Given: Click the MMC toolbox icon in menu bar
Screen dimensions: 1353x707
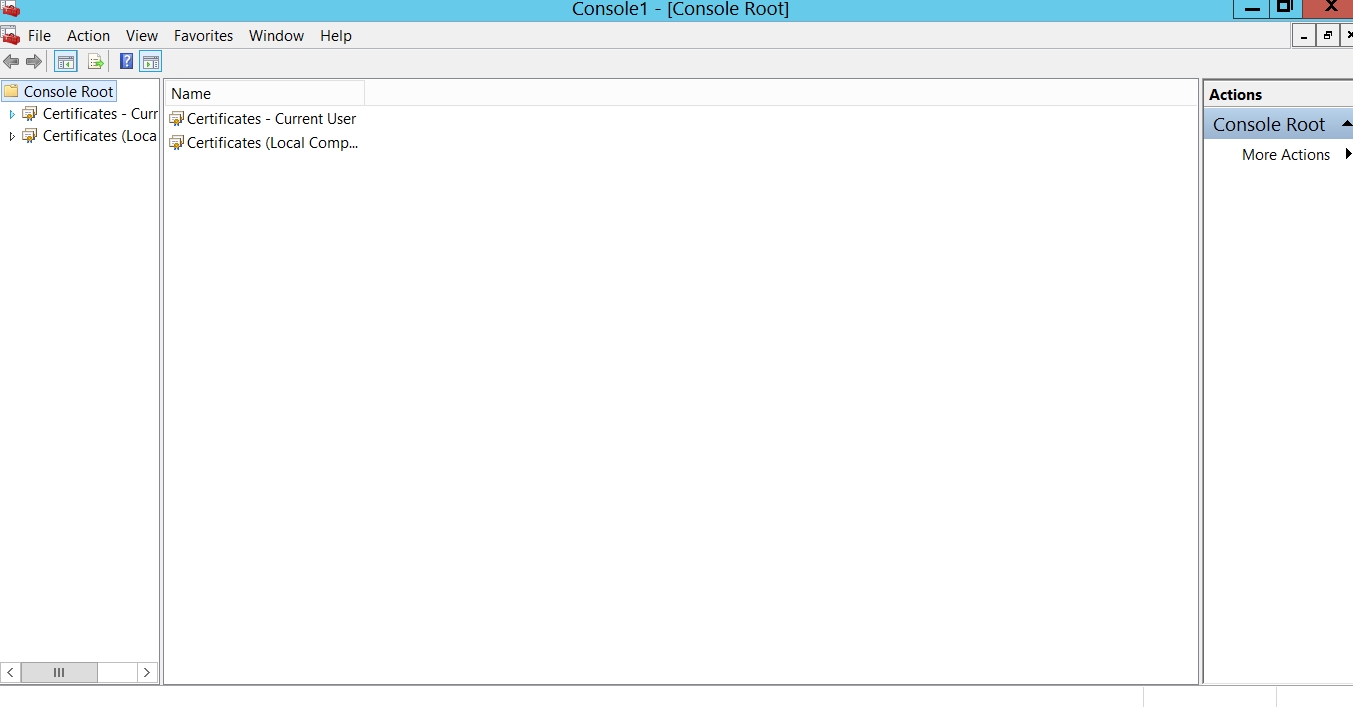Looking at the screenshot, I should tap(11, 36).
